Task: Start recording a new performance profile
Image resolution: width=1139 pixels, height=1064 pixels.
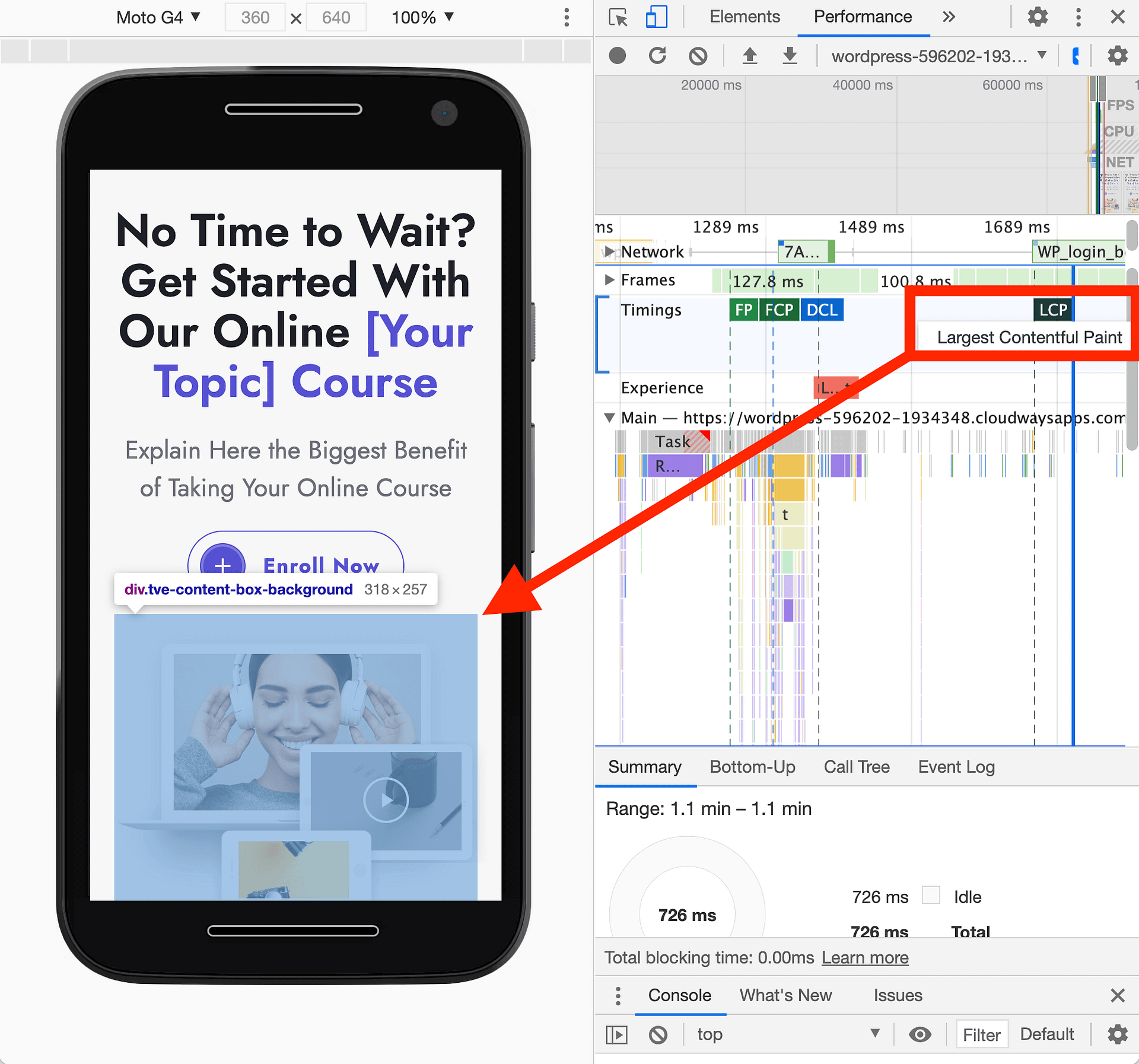Action: tap(617, 55)
